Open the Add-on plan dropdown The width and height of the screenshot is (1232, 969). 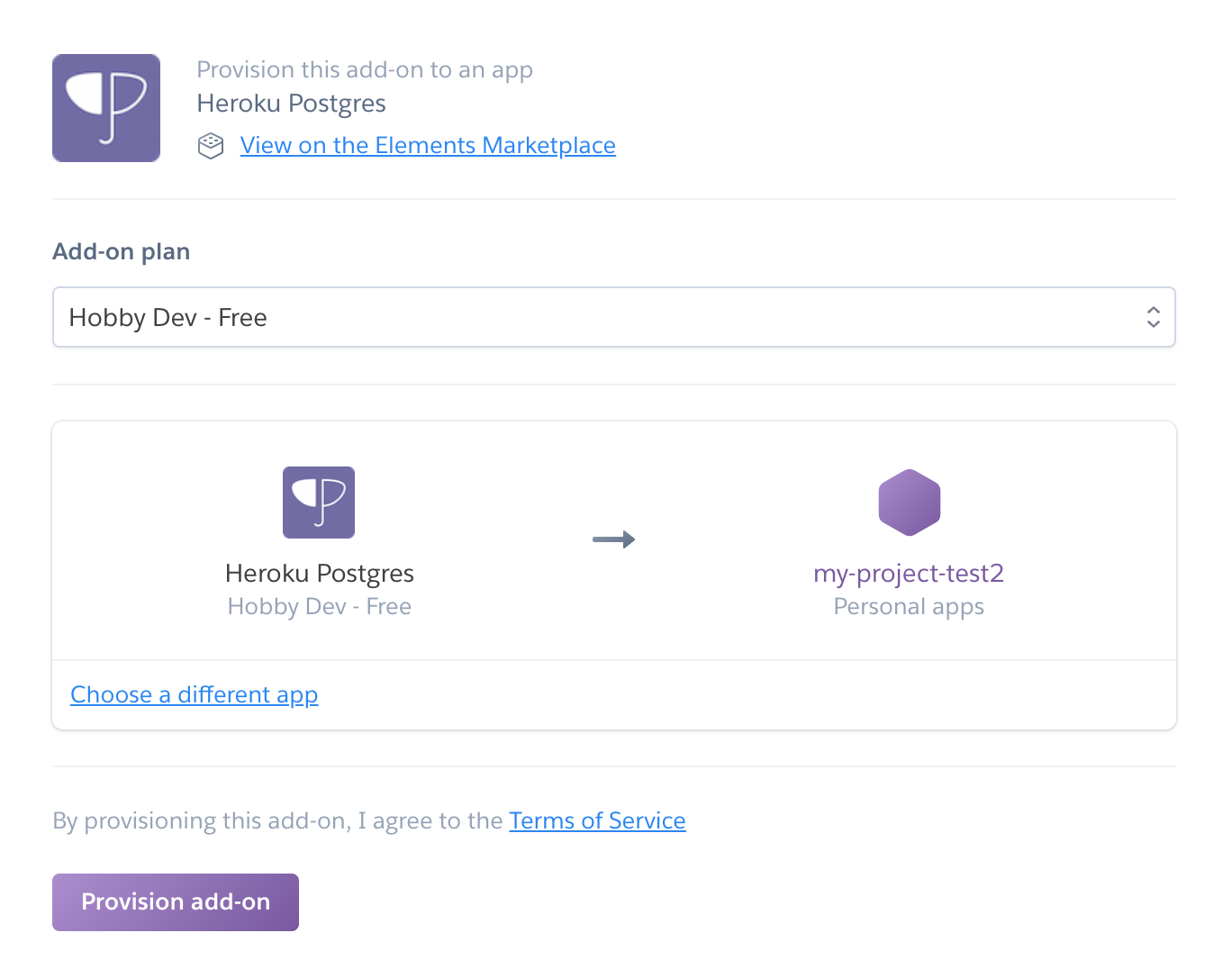pyautogui.click(x=614, y=317)
